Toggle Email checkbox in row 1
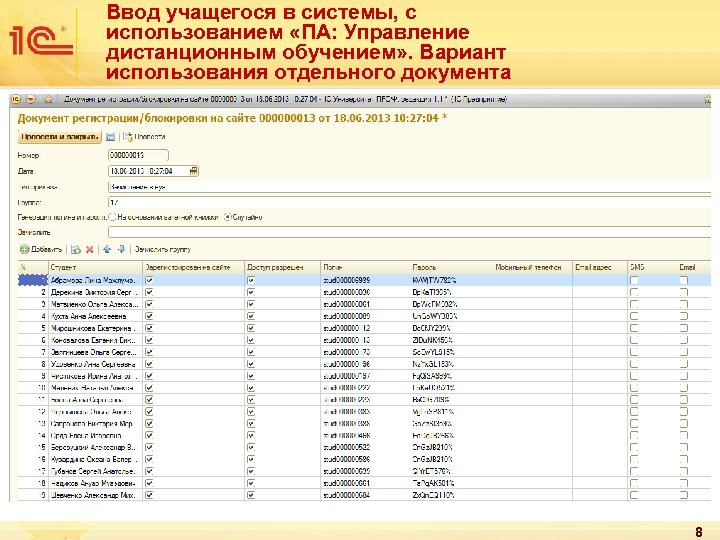The width and height of the screenshot is (720, 540). tap(684, 280)
